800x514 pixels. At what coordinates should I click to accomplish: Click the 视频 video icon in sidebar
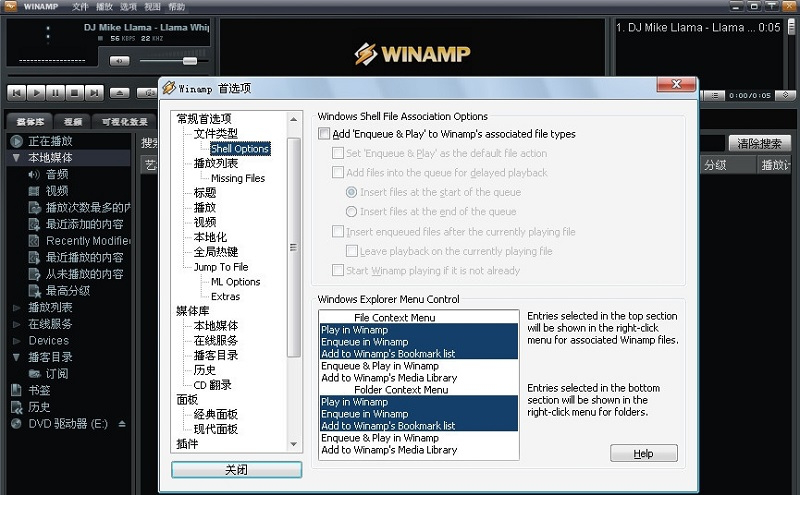(34, 191)
